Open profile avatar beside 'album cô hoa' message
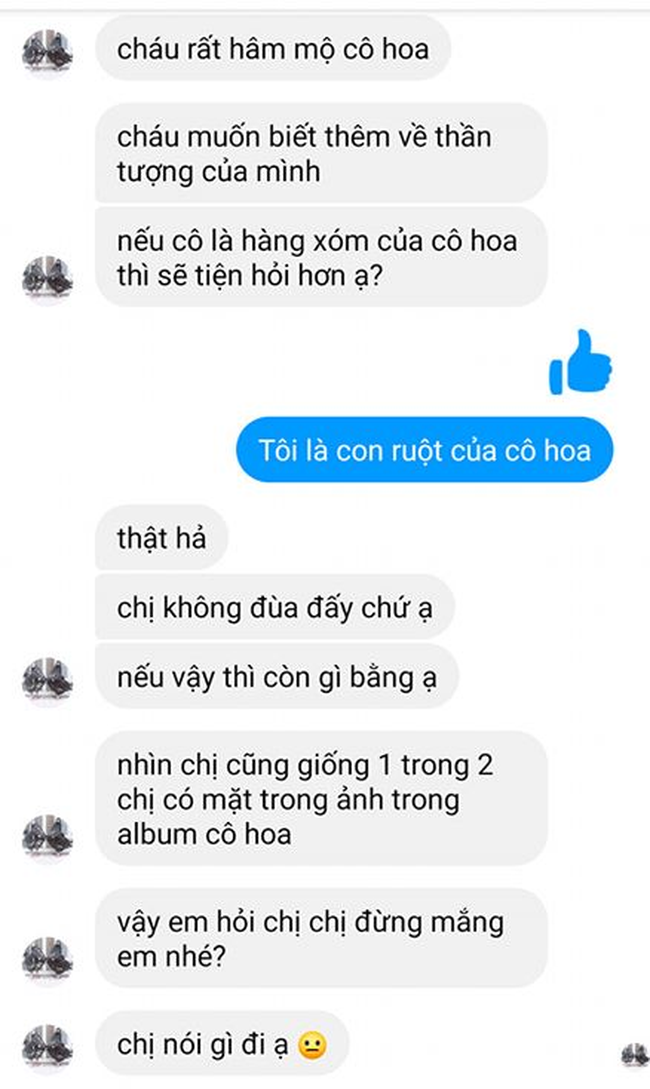Screen dimensions: 650x1089 pyautogui.click(x=47, y=838)
